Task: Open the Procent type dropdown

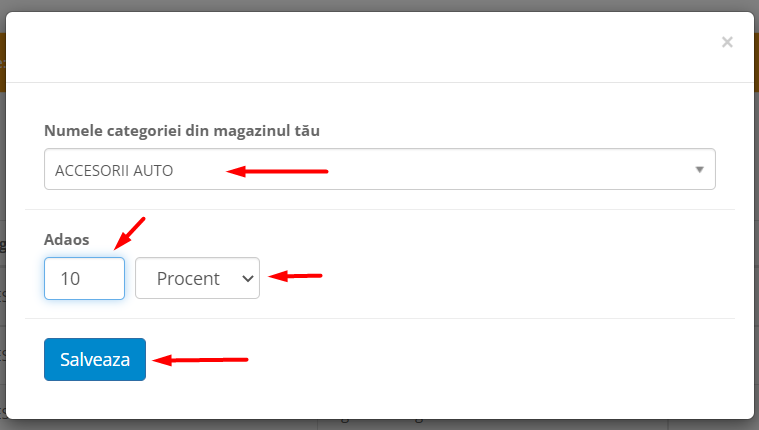Action: (x=197, y=278)
